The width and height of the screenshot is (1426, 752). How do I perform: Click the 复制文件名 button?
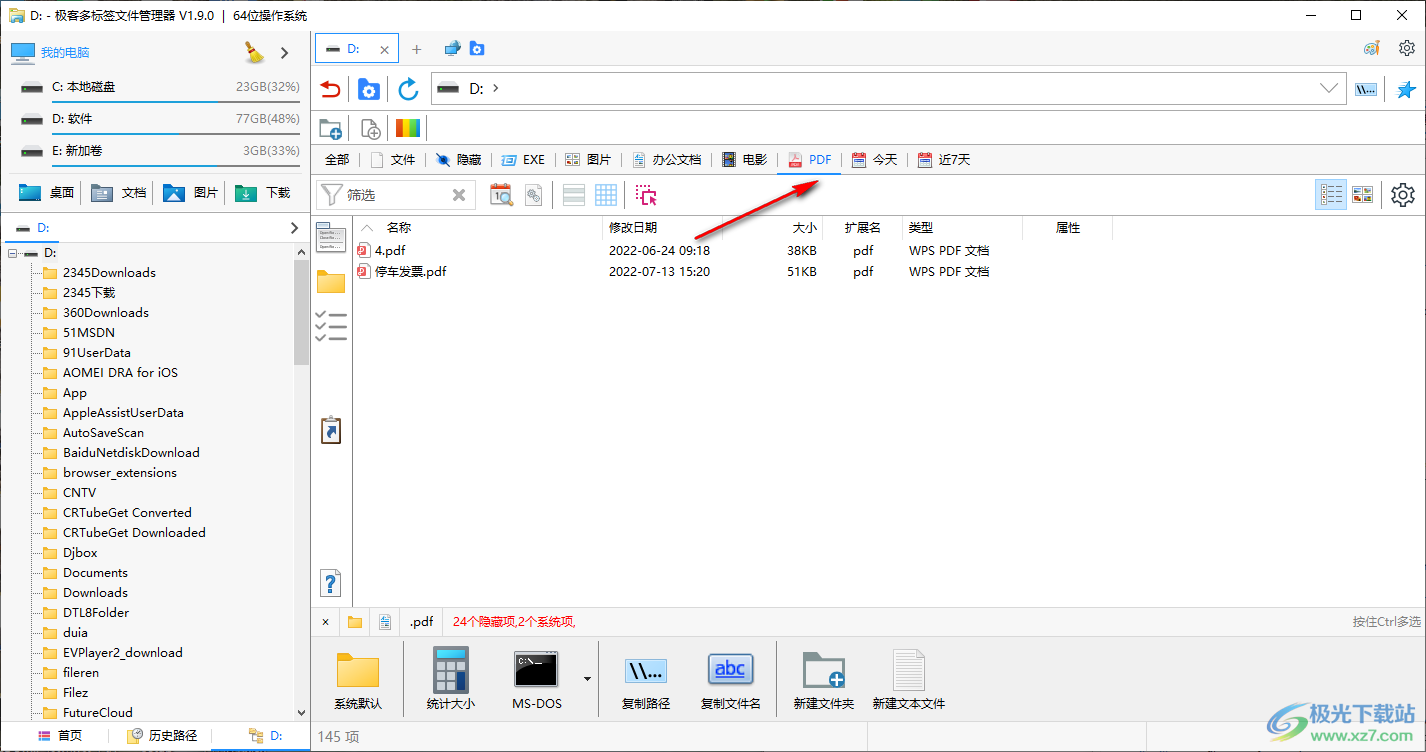(x=730, y=679)
